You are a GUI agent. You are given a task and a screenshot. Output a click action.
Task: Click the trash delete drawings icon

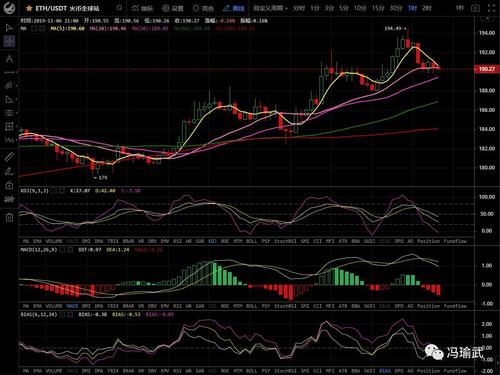(9, 218)
